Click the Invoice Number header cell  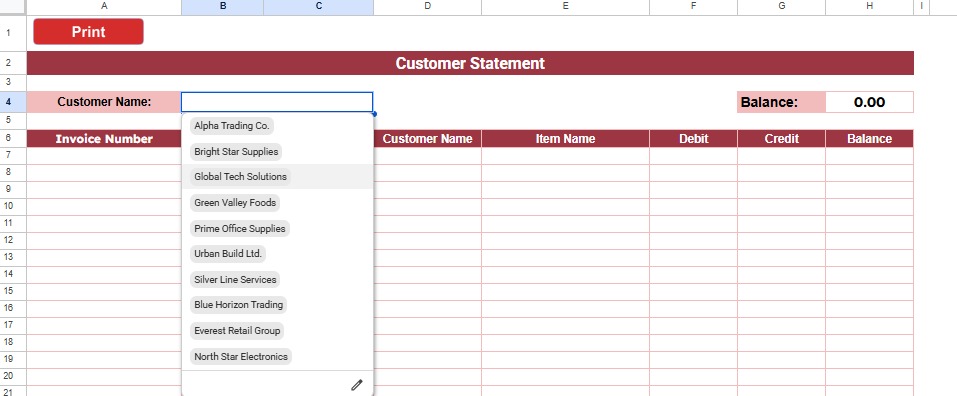pos(104,139)
